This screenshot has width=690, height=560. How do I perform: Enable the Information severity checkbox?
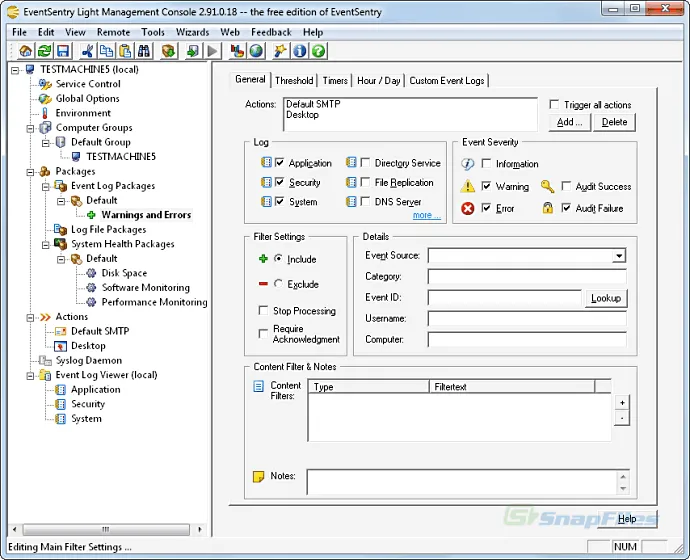(487, 164)
